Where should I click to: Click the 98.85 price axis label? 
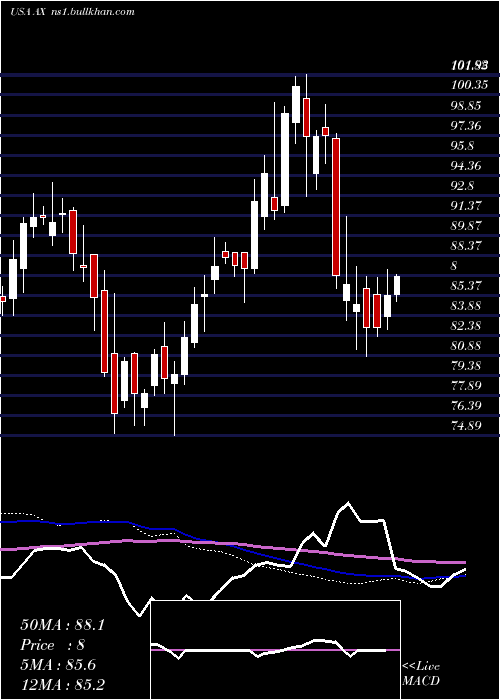pyautogui.click(x=466, y=106)
